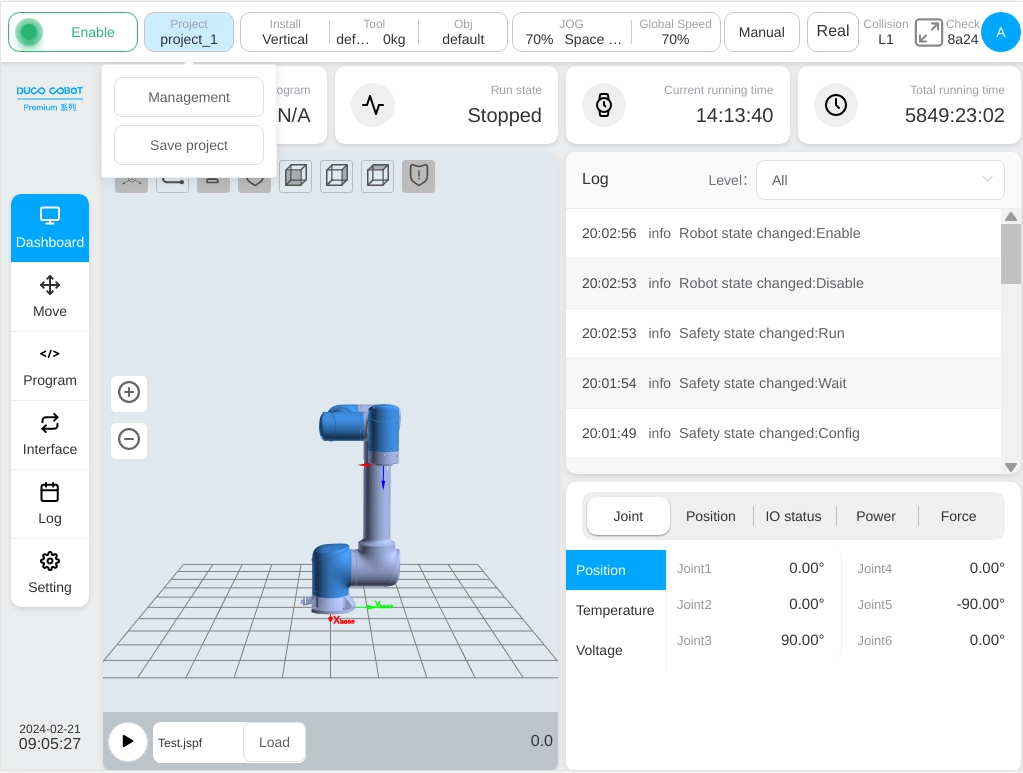Select the top-face cube view icon

point(378,176)
